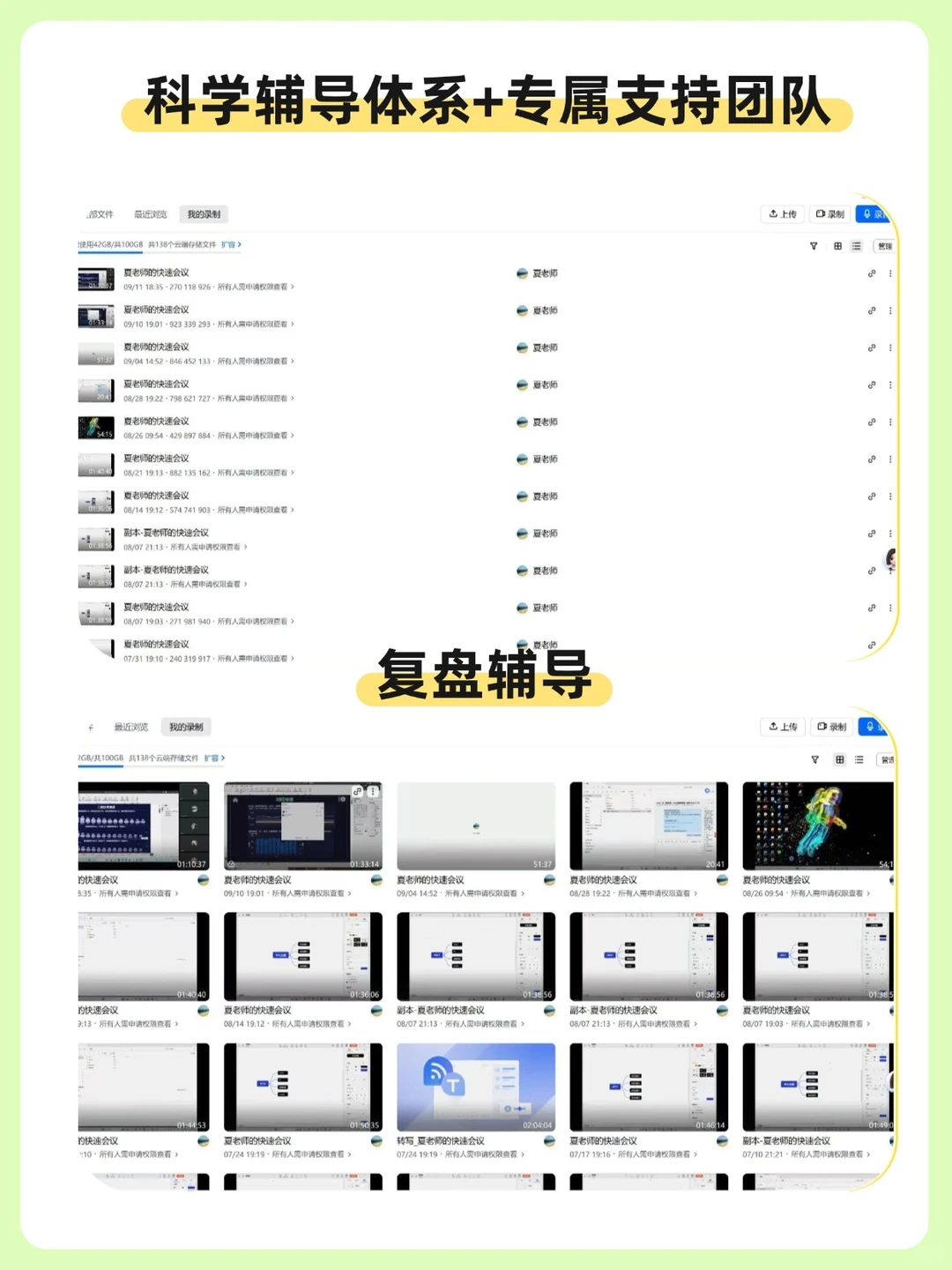Expand storage with the 扩容 chevron link

tap(227, 245)
